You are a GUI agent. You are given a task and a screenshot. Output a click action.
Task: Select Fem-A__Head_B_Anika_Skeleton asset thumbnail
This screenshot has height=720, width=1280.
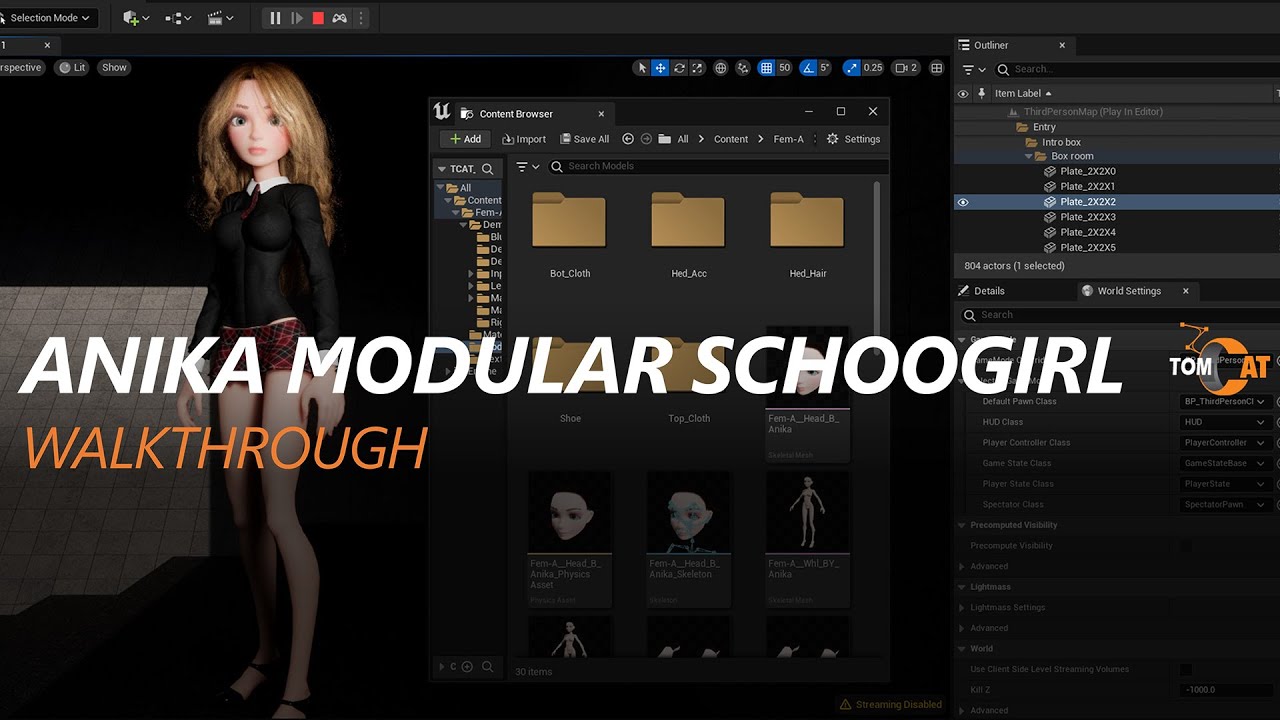(689, 511)
